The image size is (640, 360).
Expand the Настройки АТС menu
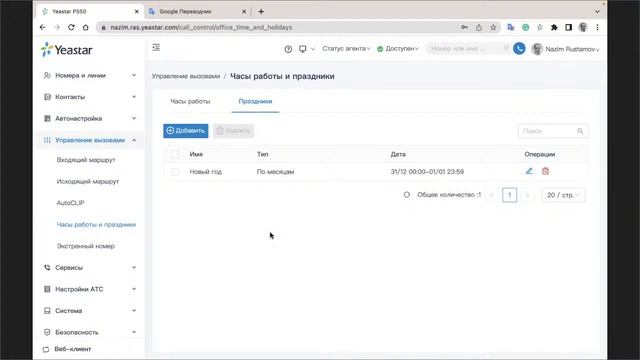[x=90, y=289]
